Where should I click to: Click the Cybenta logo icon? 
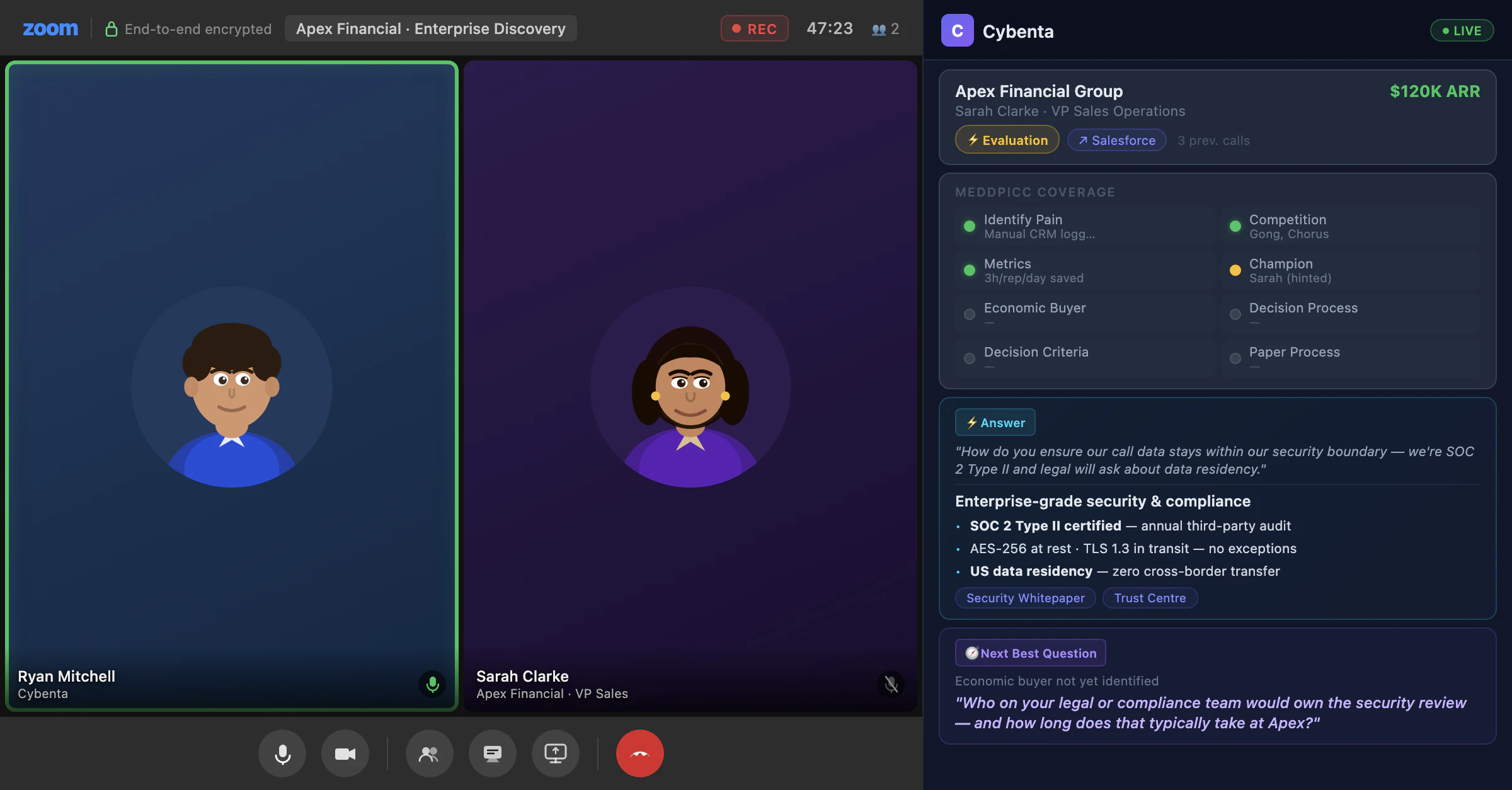[x=957, y=31]
